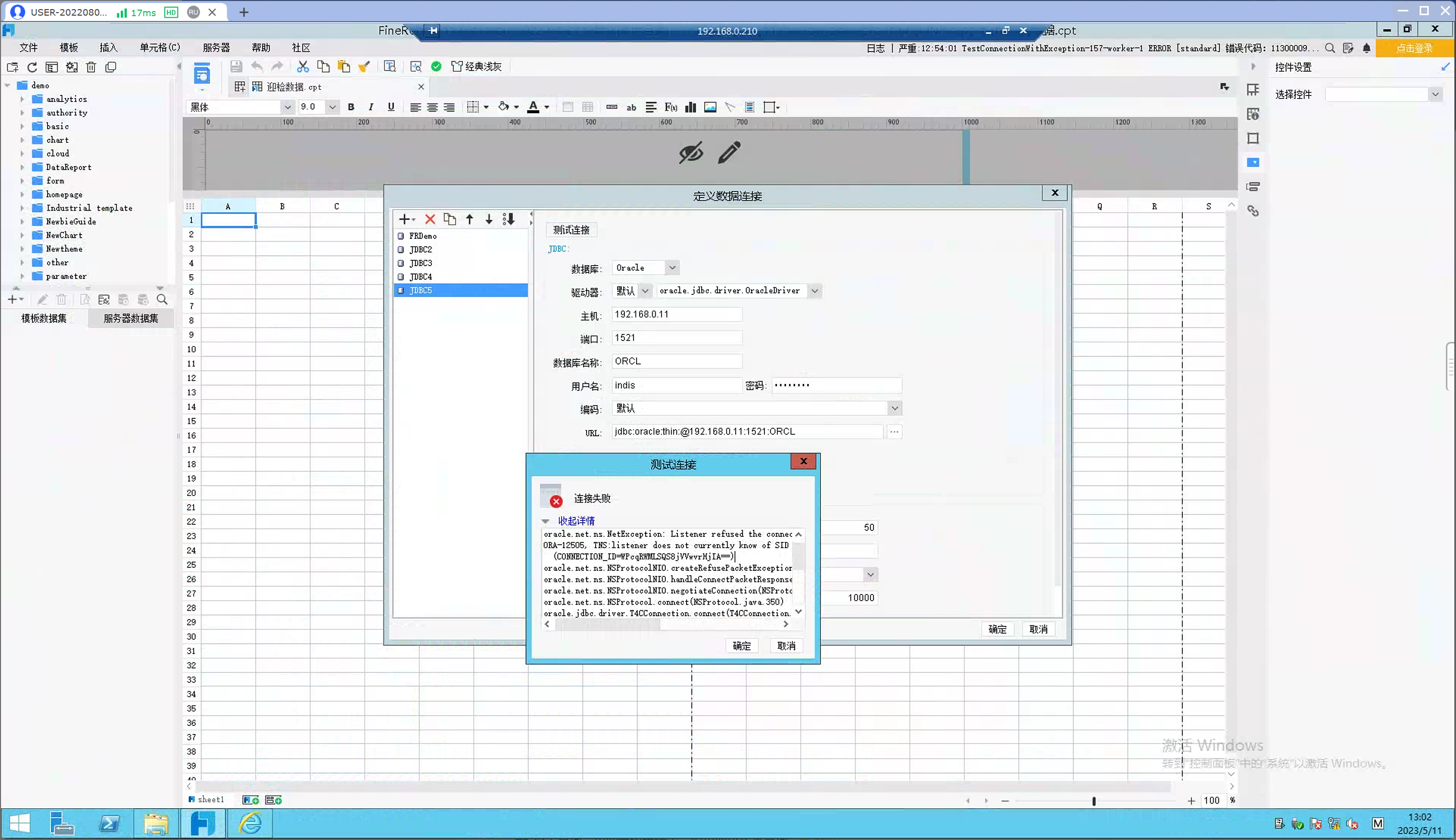Click the insert image icon
Screen dimensions: 1456x840
click(710, 107)
